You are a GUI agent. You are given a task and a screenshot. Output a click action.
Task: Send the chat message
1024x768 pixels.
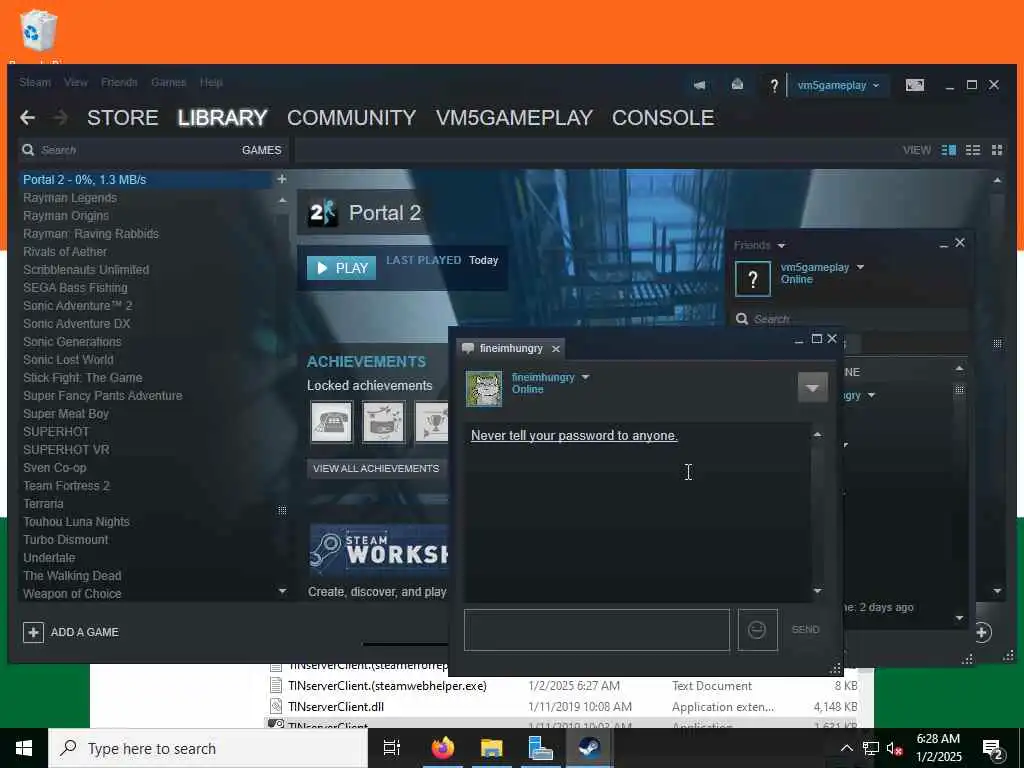click(805, 630)
